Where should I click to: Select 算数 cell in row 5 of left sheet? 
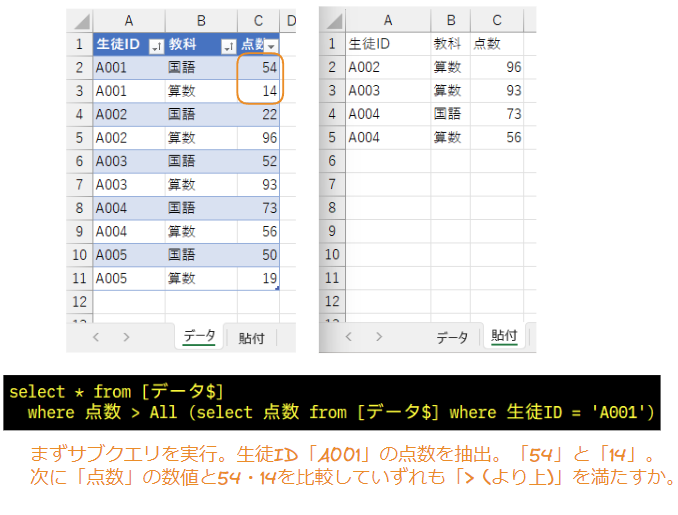(201, 138)
